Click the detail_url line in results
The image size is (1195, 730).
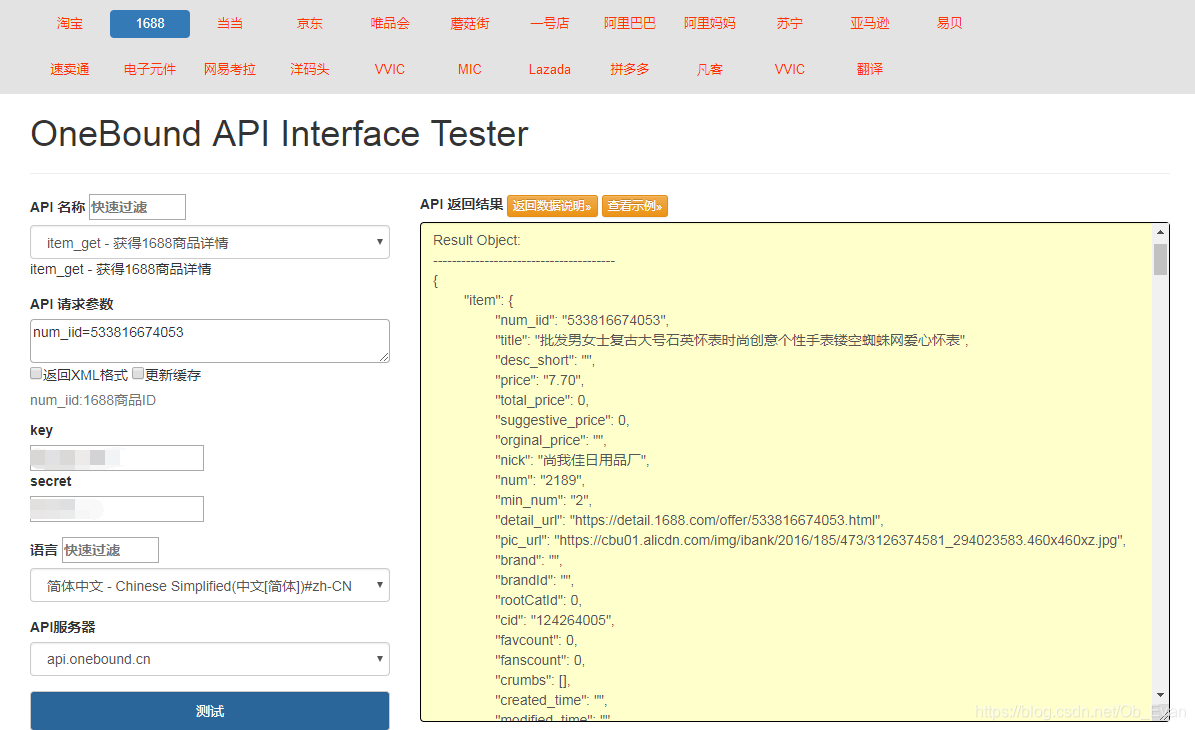[x=689, y=520]
